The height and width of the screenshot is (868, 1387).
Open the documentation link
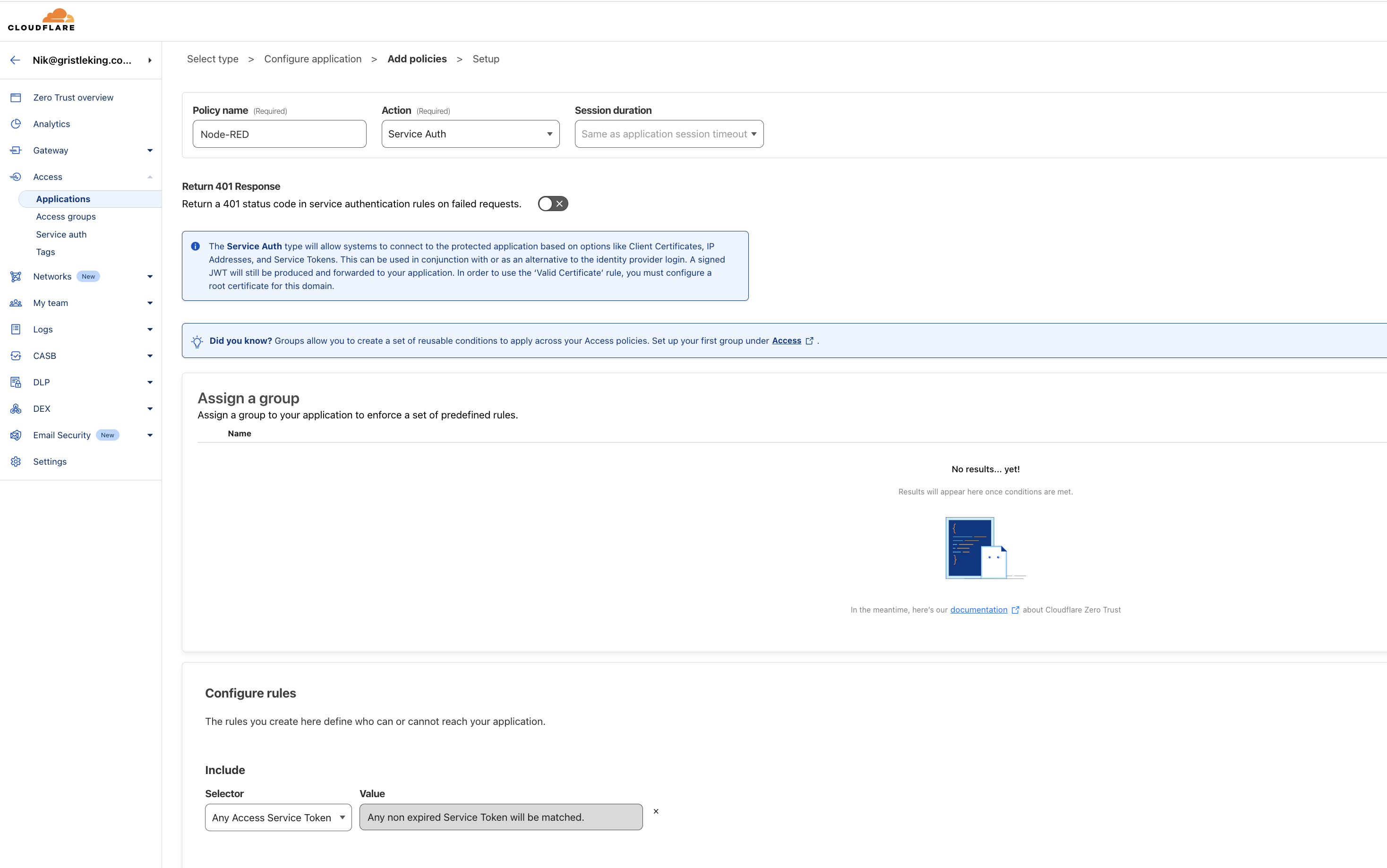[978, 610]
